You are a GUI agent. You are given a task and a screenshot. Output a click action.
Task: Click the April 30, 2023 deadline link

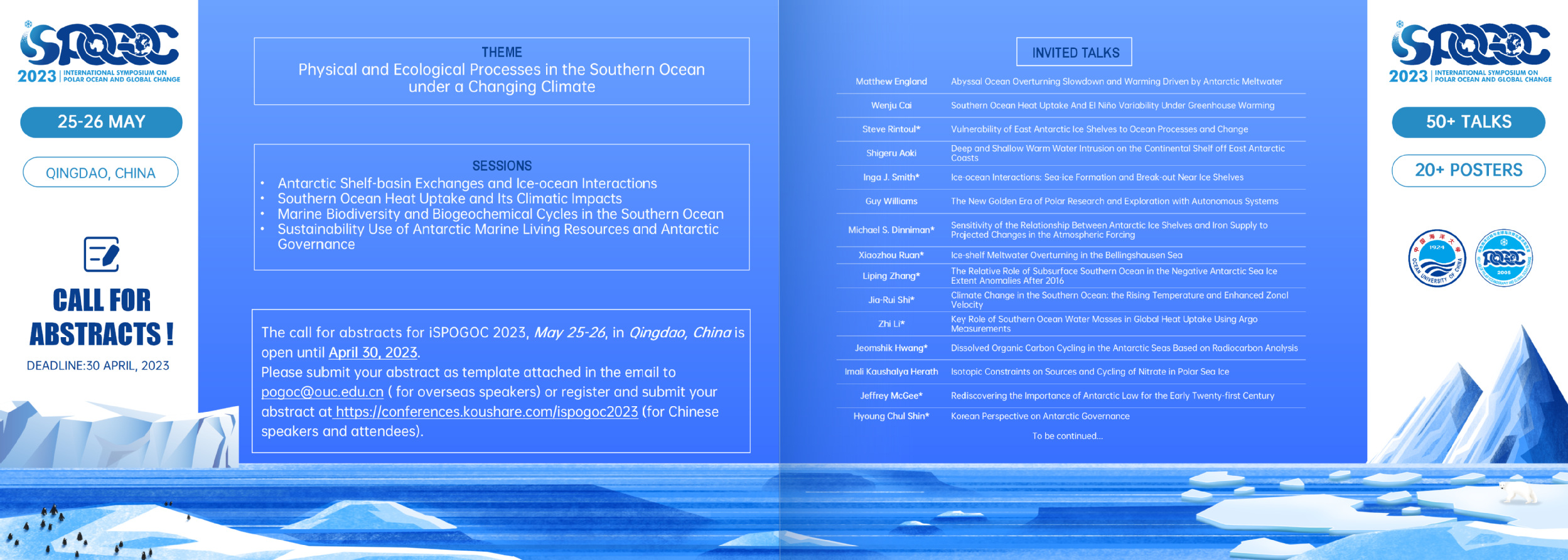pos(373,353)
